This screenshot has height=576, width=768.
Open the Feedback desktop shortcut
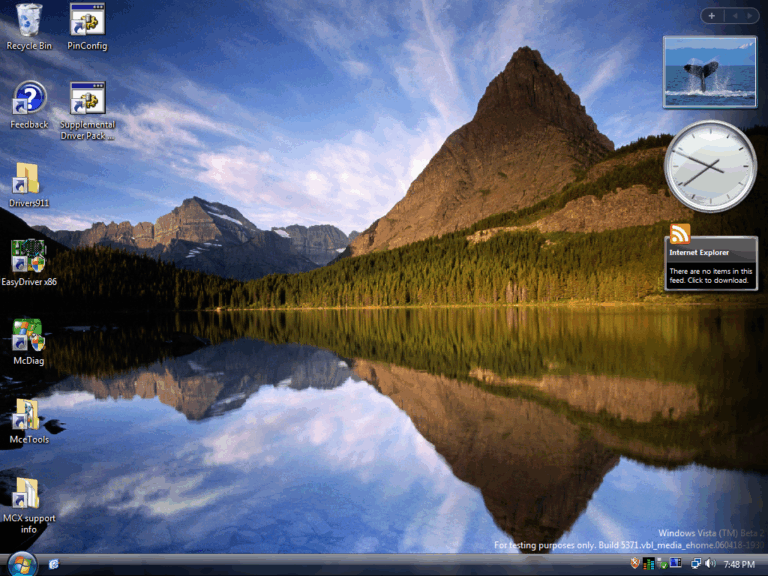29,99
